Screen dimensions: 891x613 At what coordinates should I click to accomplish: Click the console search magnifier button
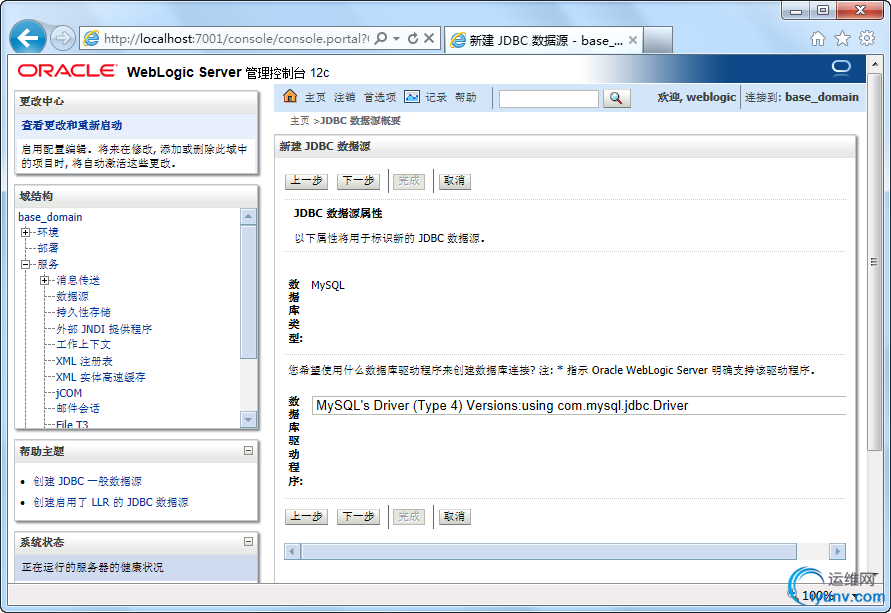616,98
